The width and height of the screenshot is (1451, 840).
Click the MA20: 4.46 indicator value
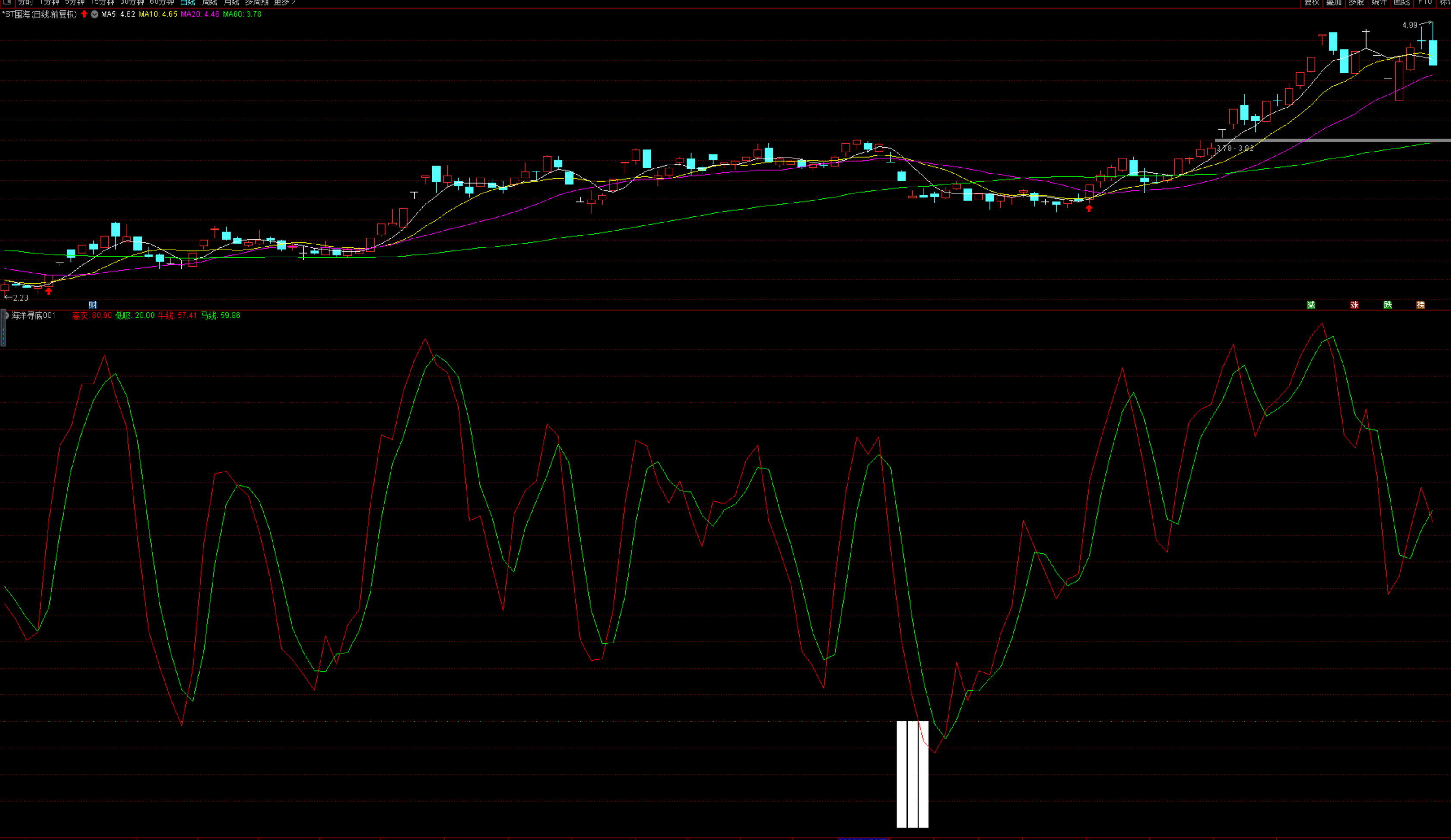(200, 14)
